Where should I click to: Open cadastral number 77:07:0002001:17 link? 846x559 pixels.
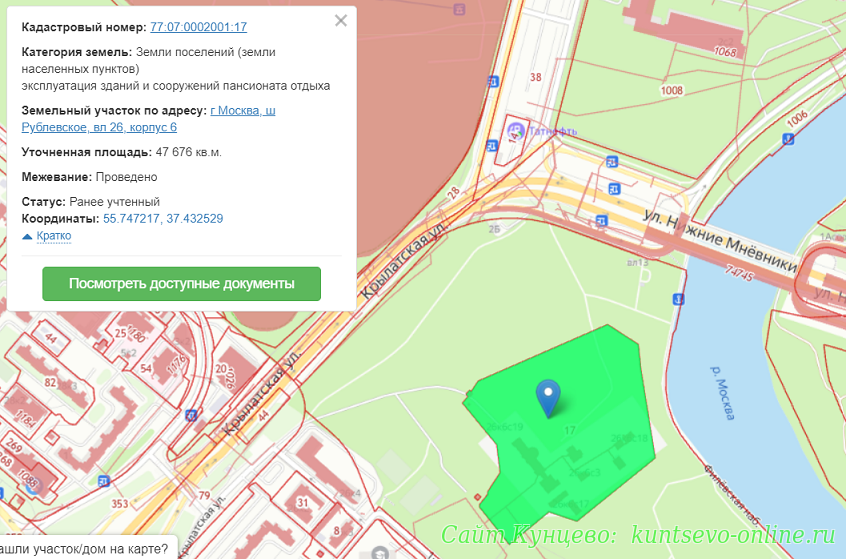click(198, 27)
